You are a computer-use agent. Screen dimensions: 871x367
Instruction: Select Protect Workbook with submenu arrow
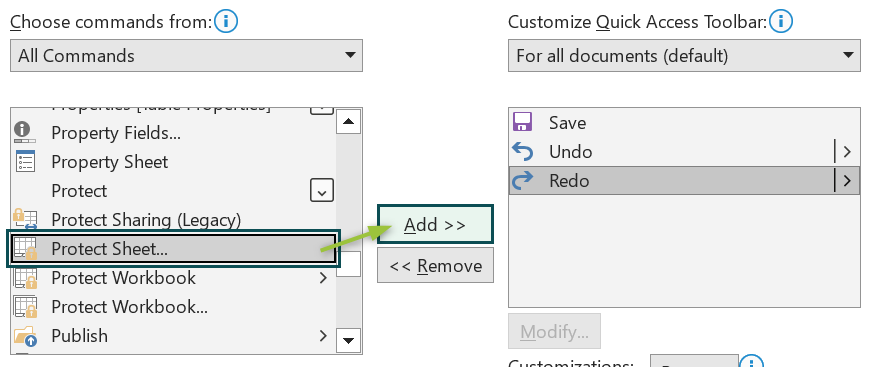pos(173,278)
